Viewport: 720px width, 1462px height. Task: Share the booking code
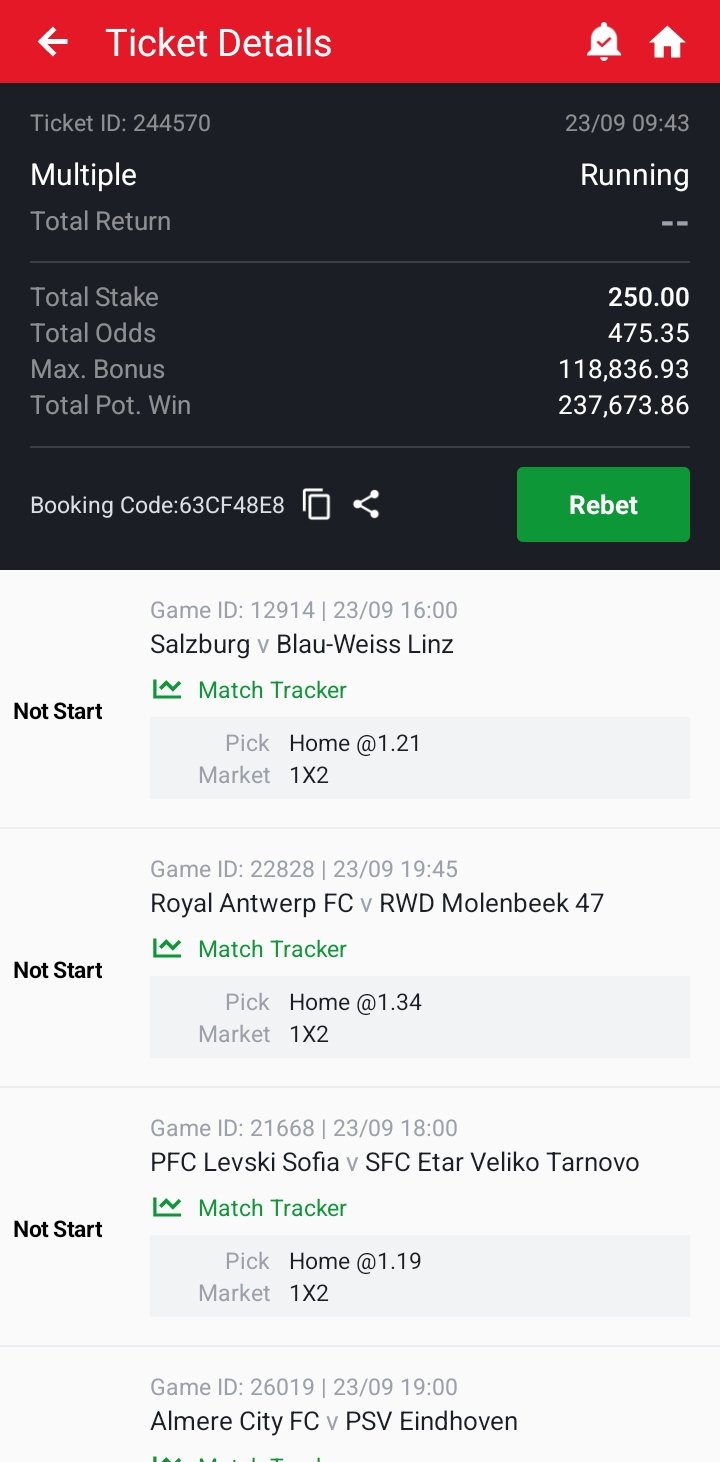pyautogui.click(x=366, y=505)
